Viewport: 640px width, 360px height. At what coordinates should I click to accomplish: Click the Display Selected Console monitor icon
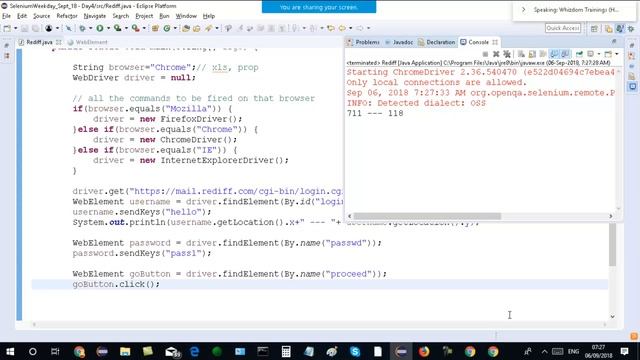(590, 54)
